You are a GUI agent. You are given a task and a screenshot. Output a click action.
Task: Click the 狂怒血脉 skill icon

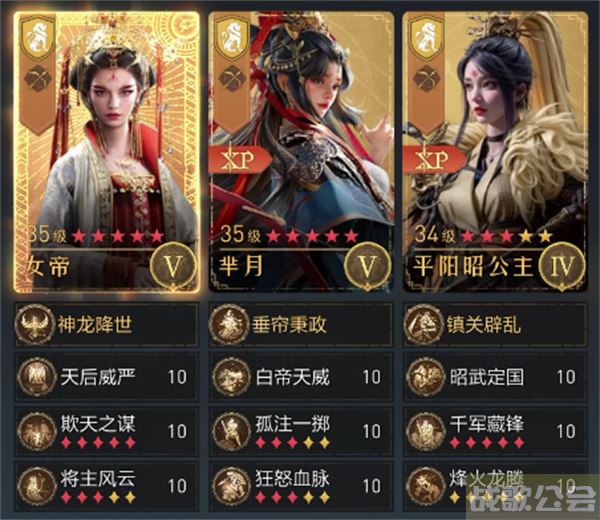(231, 486)
